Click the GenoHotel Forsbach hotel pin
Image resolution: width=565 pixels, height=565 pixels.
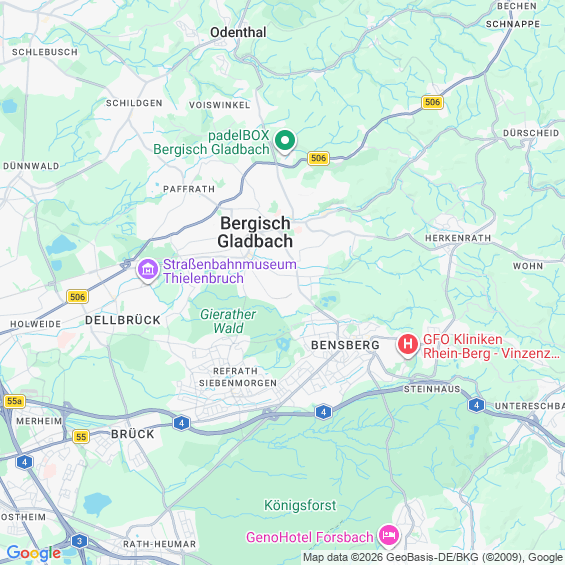tap(388, 536)
